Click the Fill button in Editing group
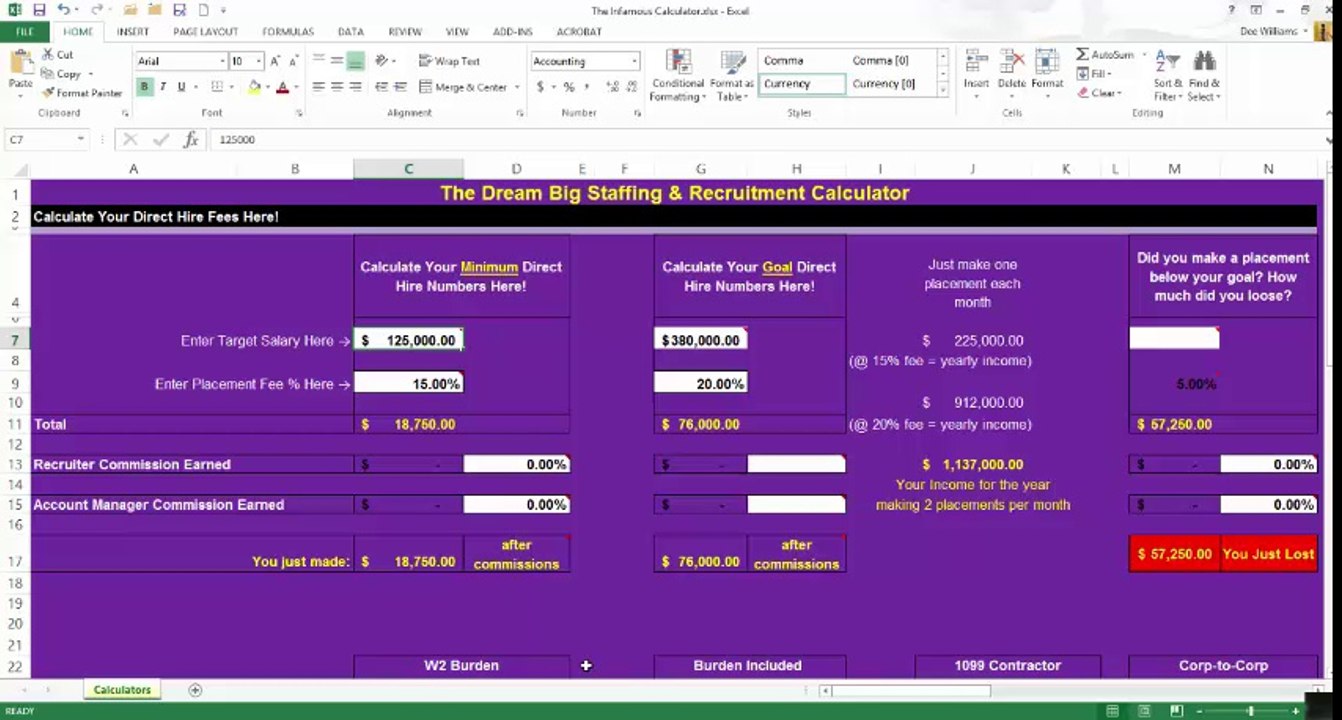 (1094, 74)
